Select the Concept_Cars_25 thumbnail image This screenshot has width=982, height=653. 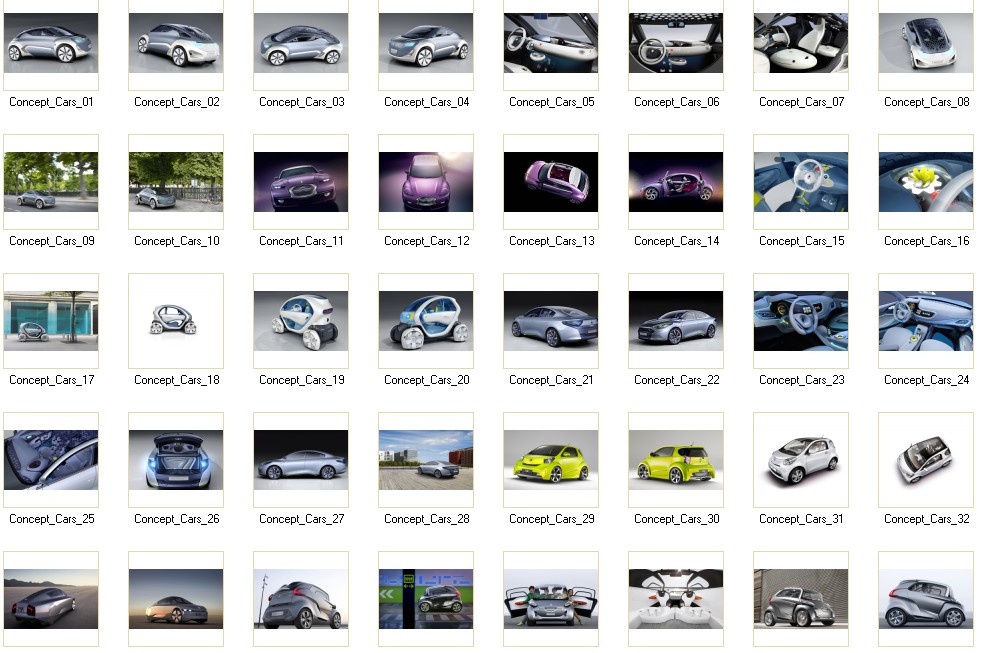coord(51,460)
